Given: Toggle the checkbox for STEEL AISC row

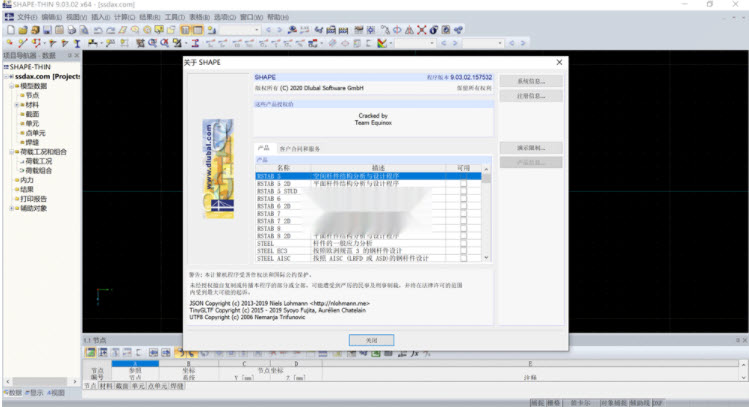Looking at the screenshot, I should pos(463,258).
